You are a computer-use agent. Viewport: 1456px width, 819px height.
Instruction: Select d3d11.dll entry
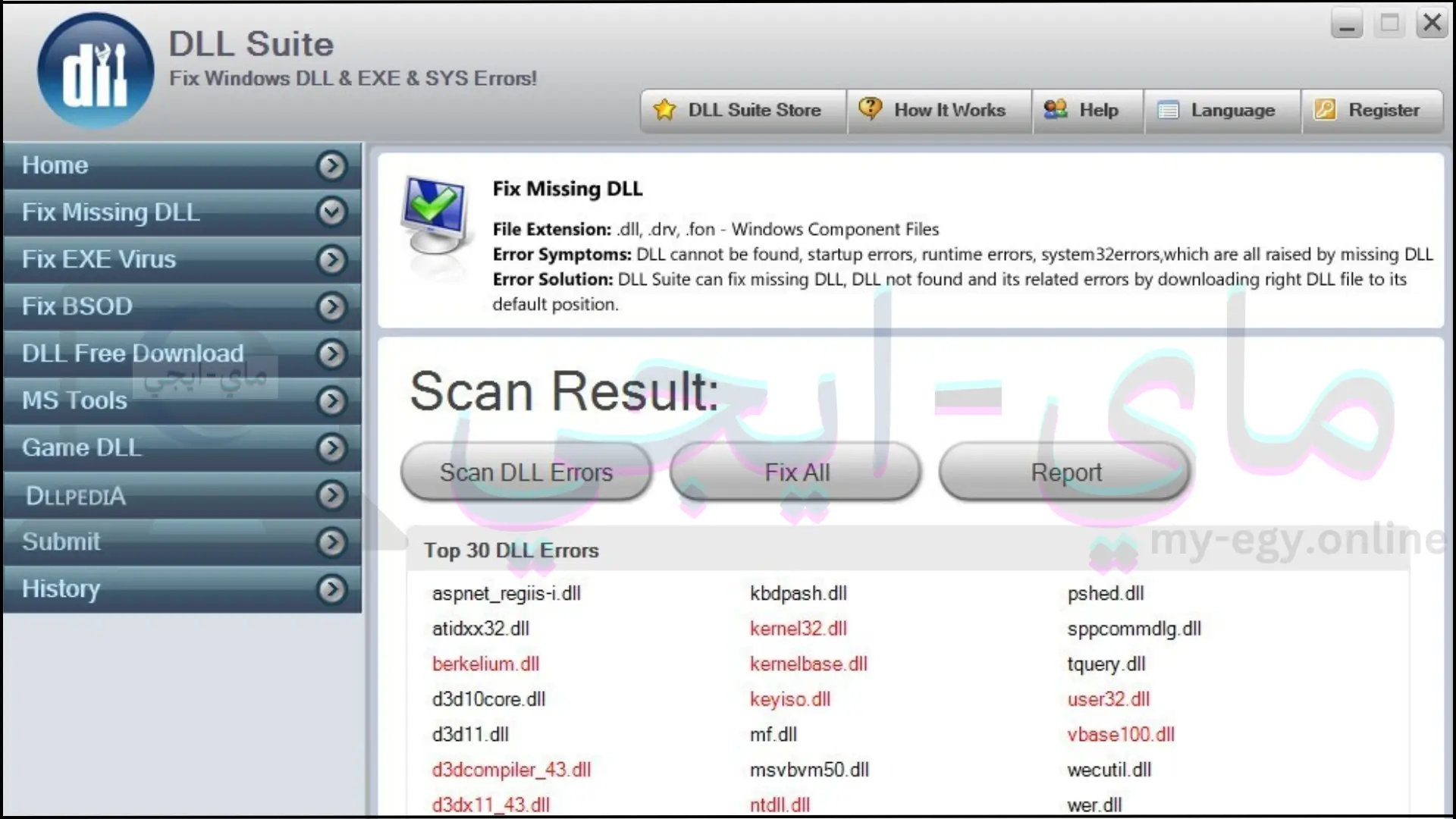coord(470,735)
